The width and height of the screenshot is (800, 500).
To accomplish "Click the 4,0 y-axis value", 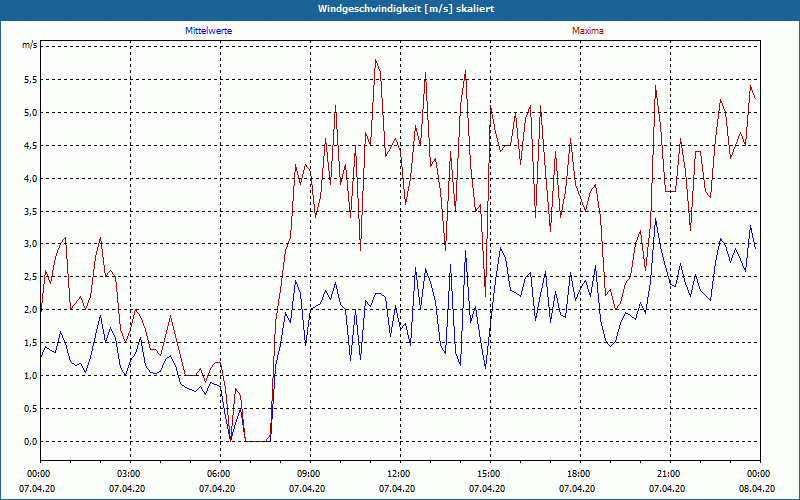I will point(30,179).
